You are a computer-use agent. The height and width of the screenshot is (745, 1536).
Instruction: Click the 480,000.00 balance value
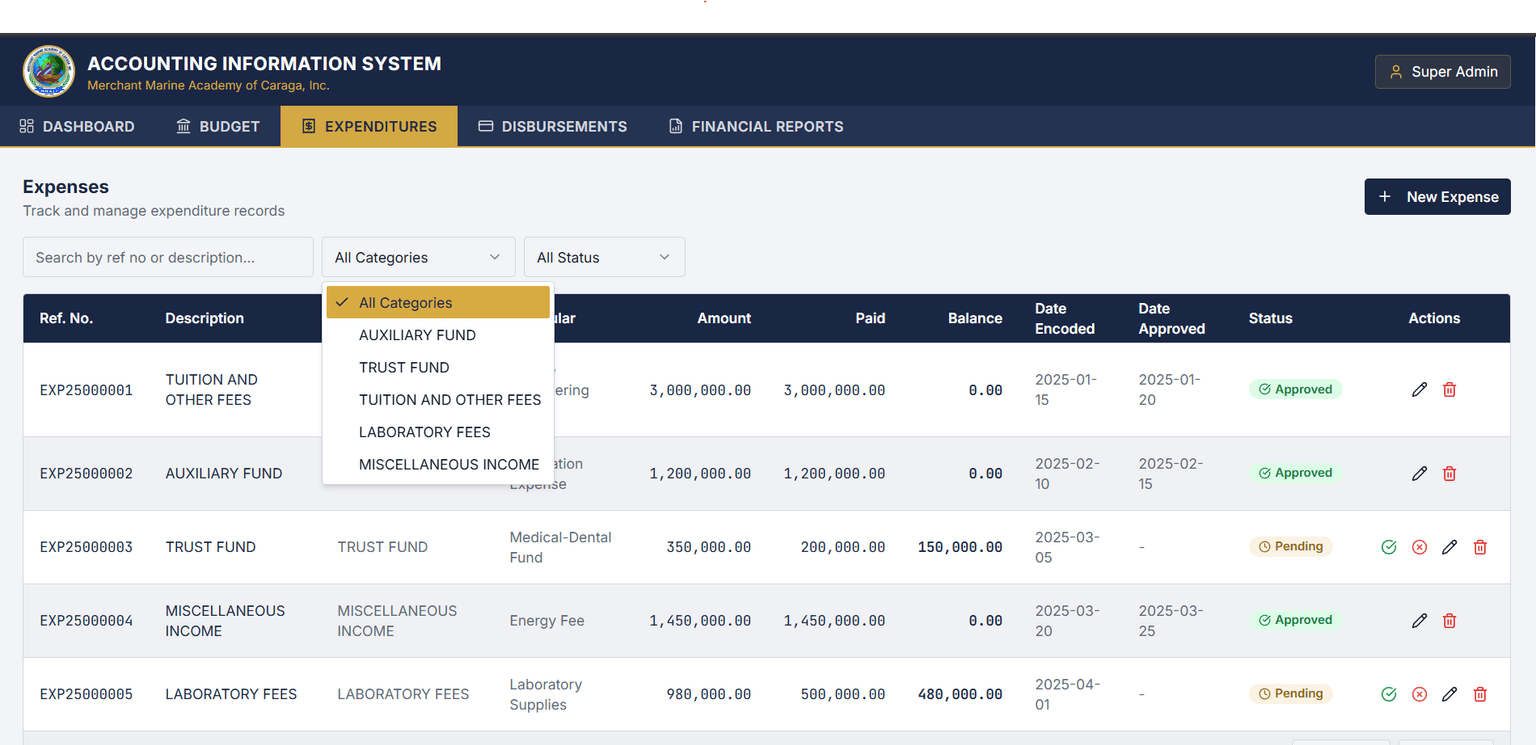point(960,694)
